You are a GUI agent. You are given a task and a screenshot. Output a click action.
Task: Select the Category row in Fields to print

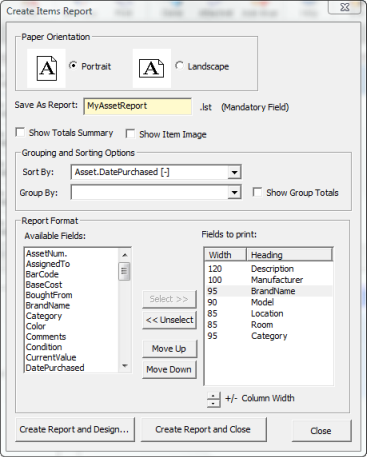click(x=269, y=336)
